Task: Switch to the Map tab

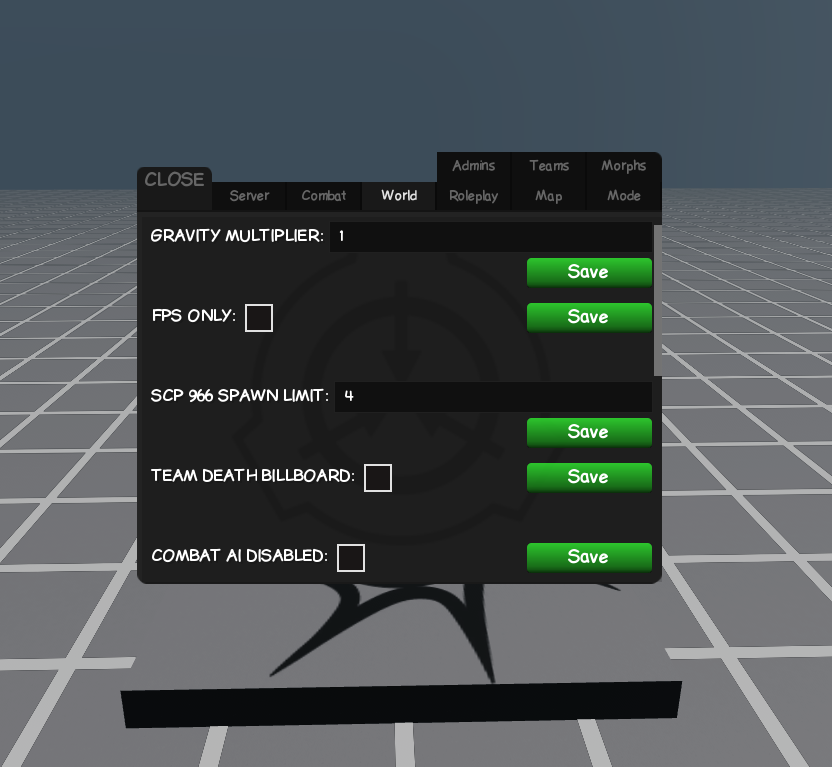Action: (548, 196)
